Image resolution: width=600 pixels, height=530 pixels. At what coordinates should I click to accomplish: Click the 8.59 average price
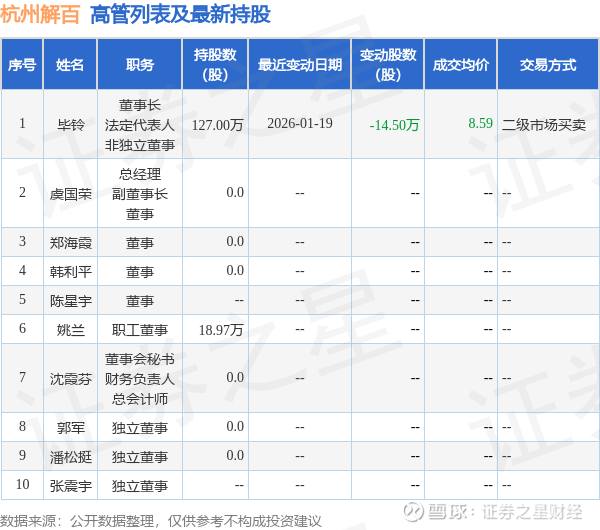[480, 123]
